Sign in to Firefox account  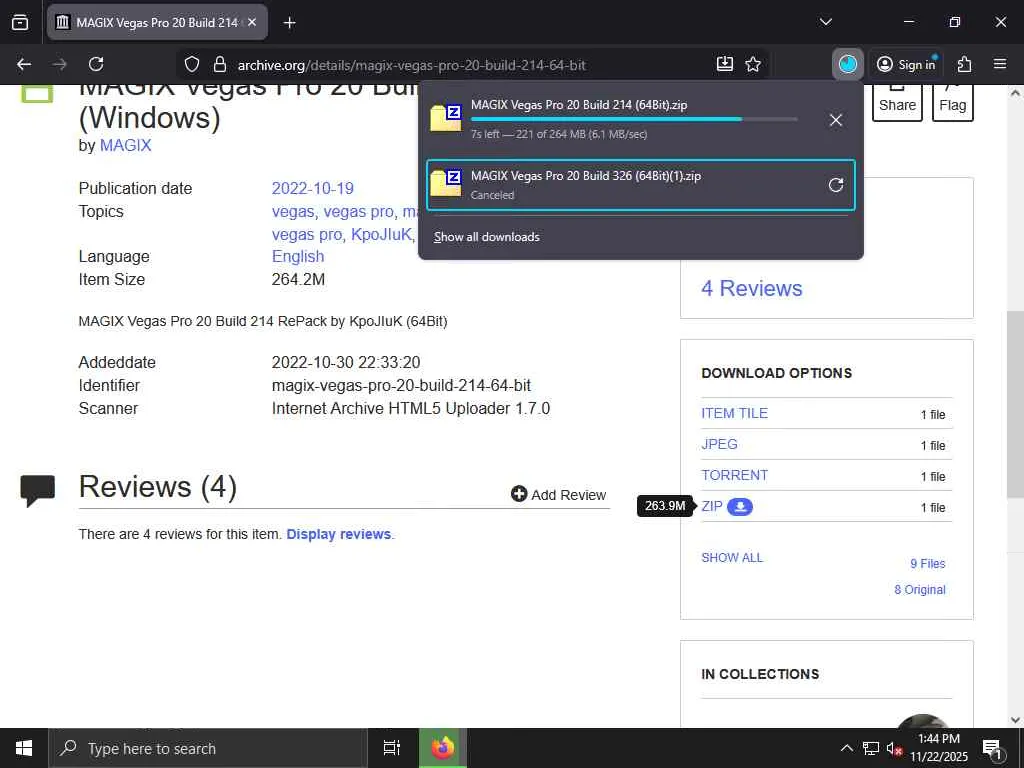click(x=906, y=64)
